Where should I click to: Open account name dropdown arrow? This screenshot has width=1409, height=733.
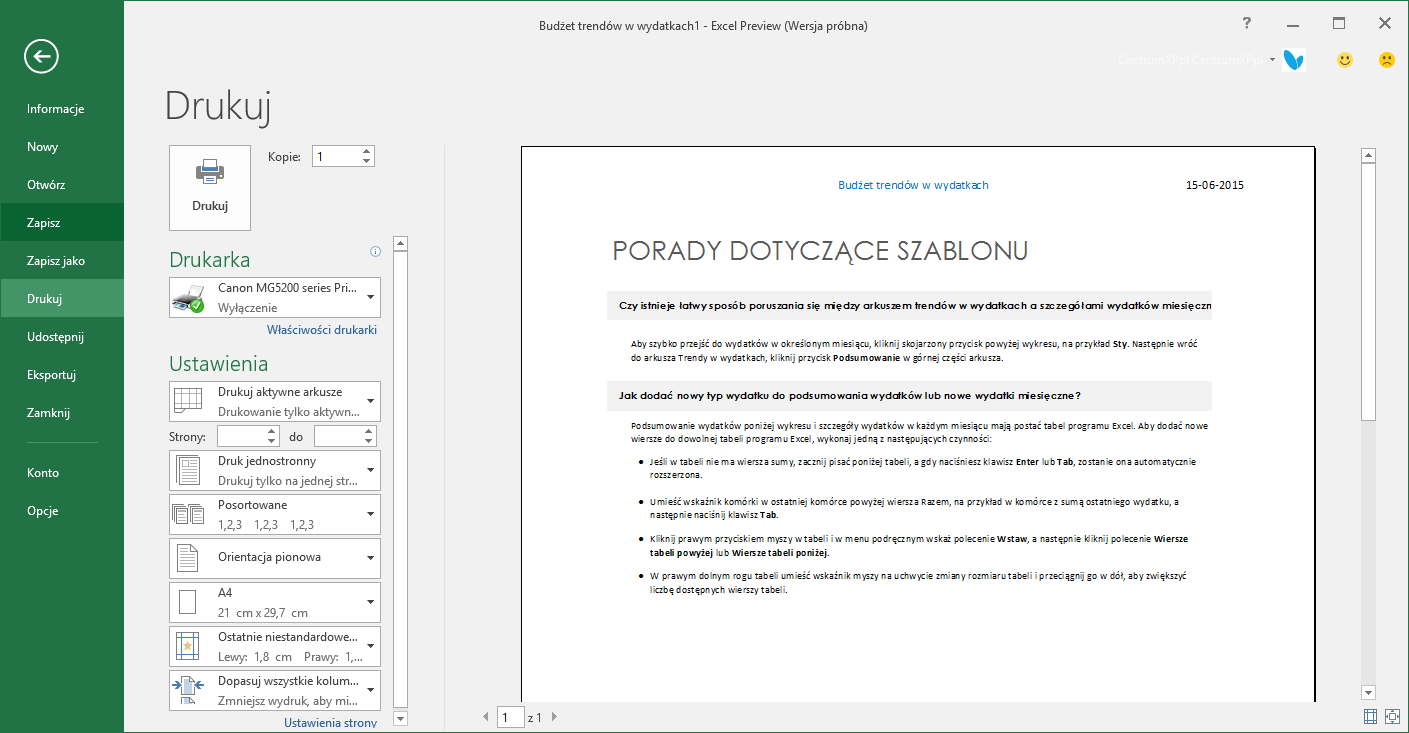1273,60
